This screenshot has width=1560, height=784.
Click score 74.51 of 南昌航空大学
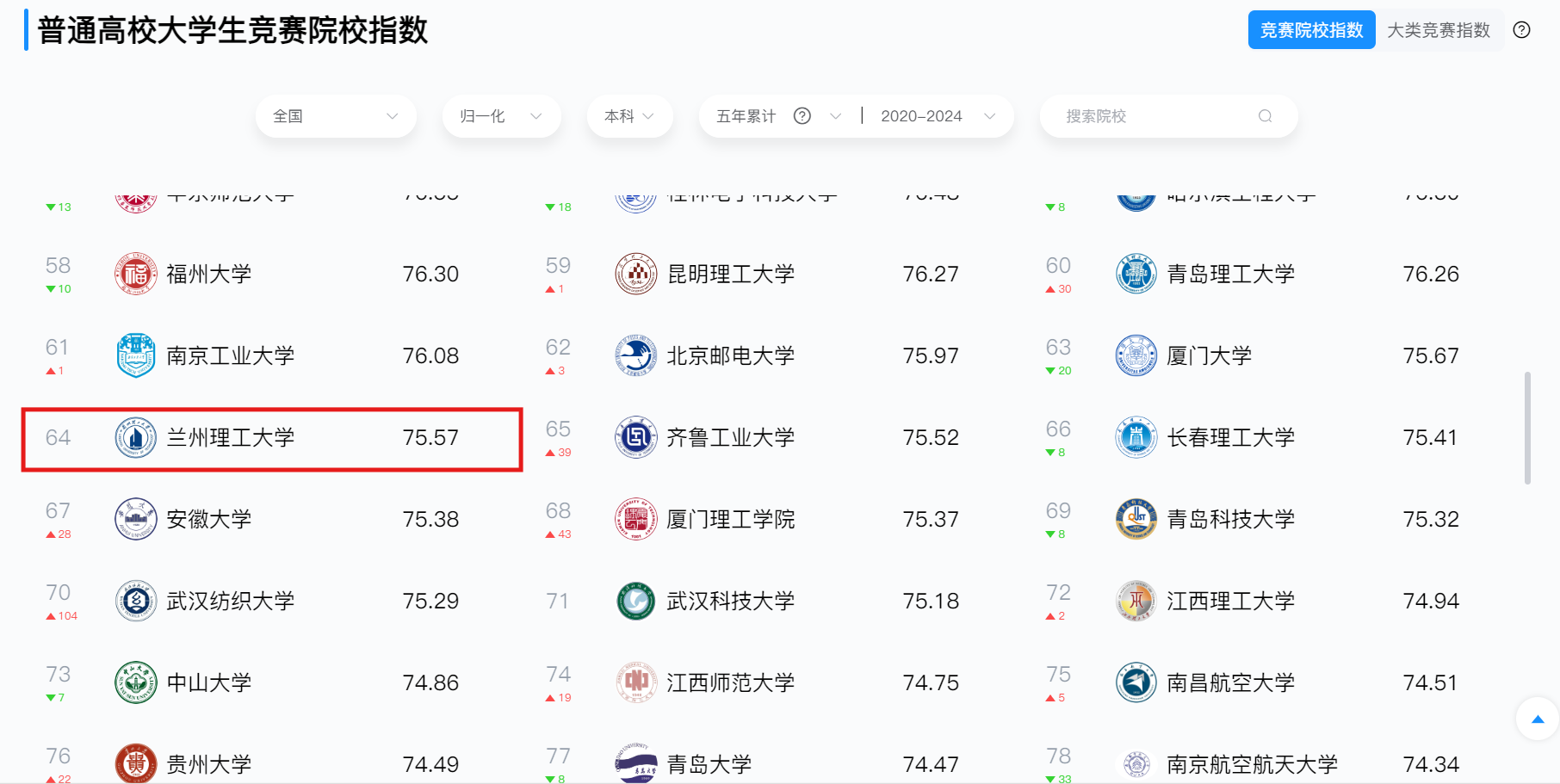1431,682
